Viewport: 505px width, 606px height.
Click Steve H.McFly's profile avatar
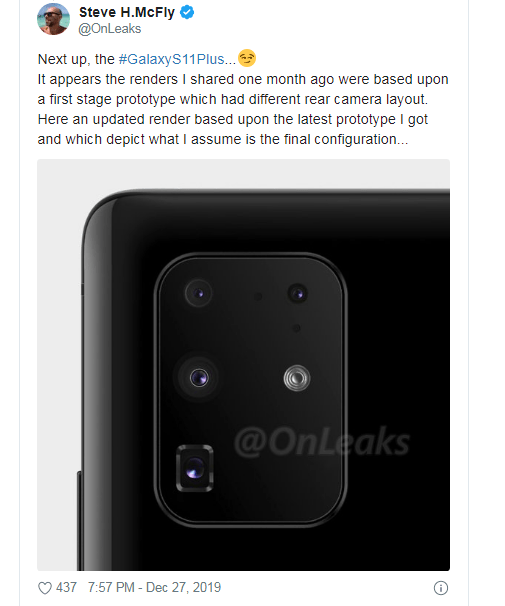click(53, 19)
